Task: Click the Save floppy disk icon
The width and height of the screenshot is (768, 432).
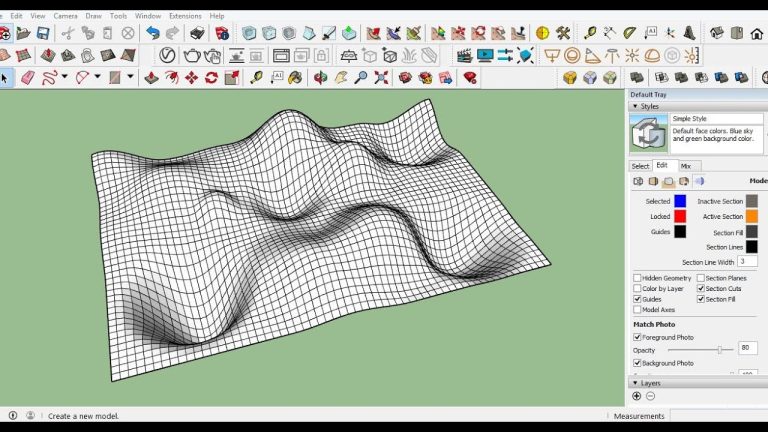Action: 43,33
